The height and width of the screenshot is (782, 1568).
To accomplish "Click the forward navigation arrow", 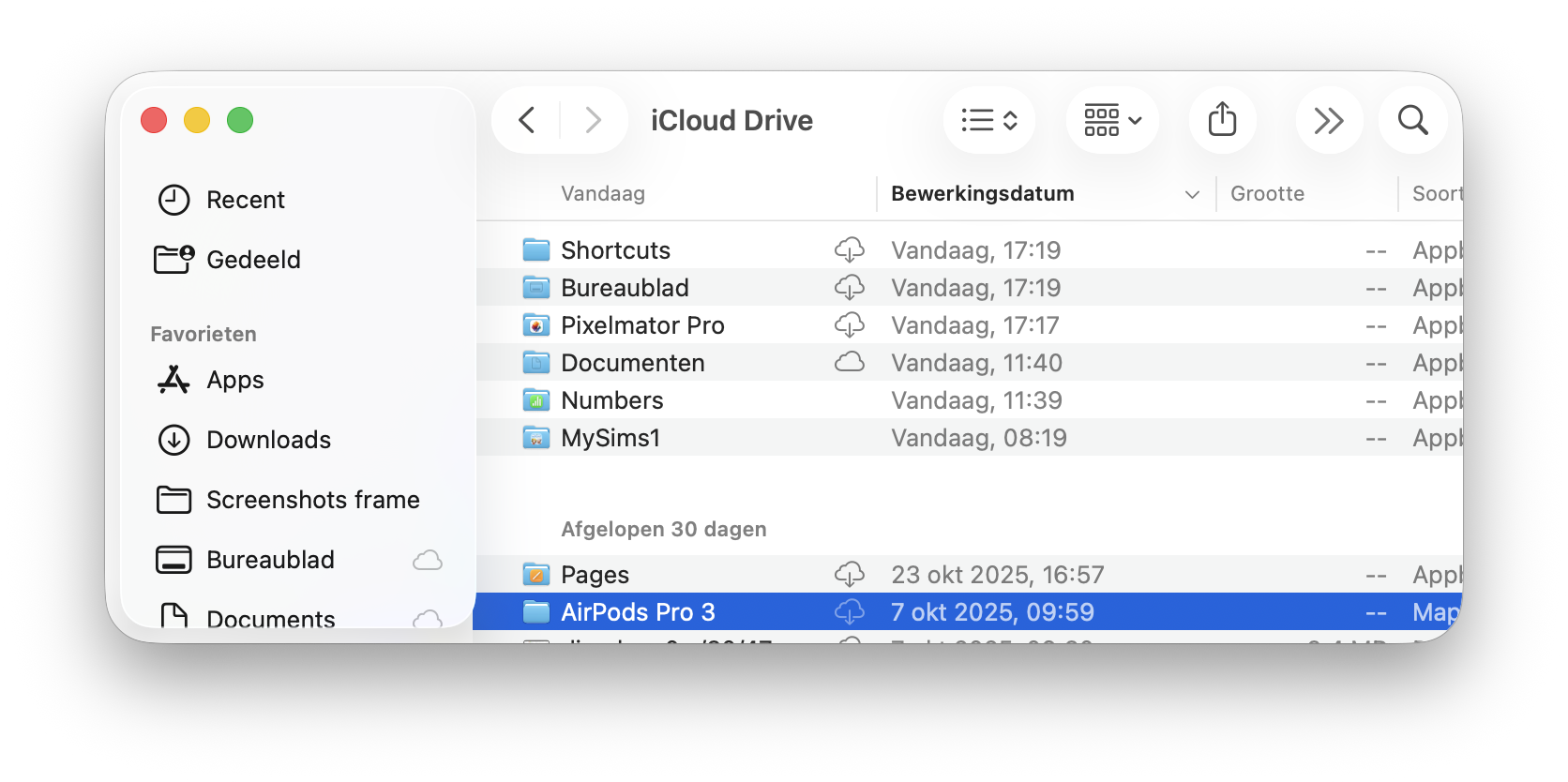I will click(x=593, y=120).
